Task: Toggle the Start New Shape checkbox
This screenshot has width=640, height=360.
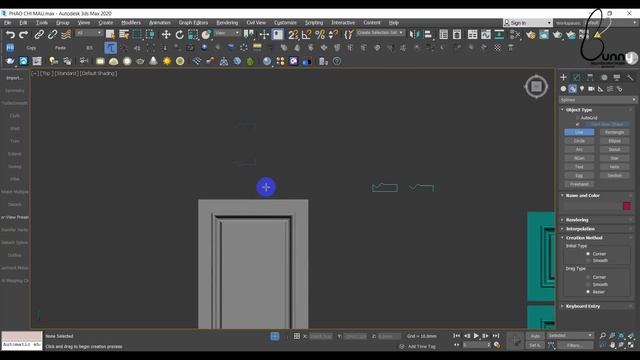Action: (x=578, y=124)
